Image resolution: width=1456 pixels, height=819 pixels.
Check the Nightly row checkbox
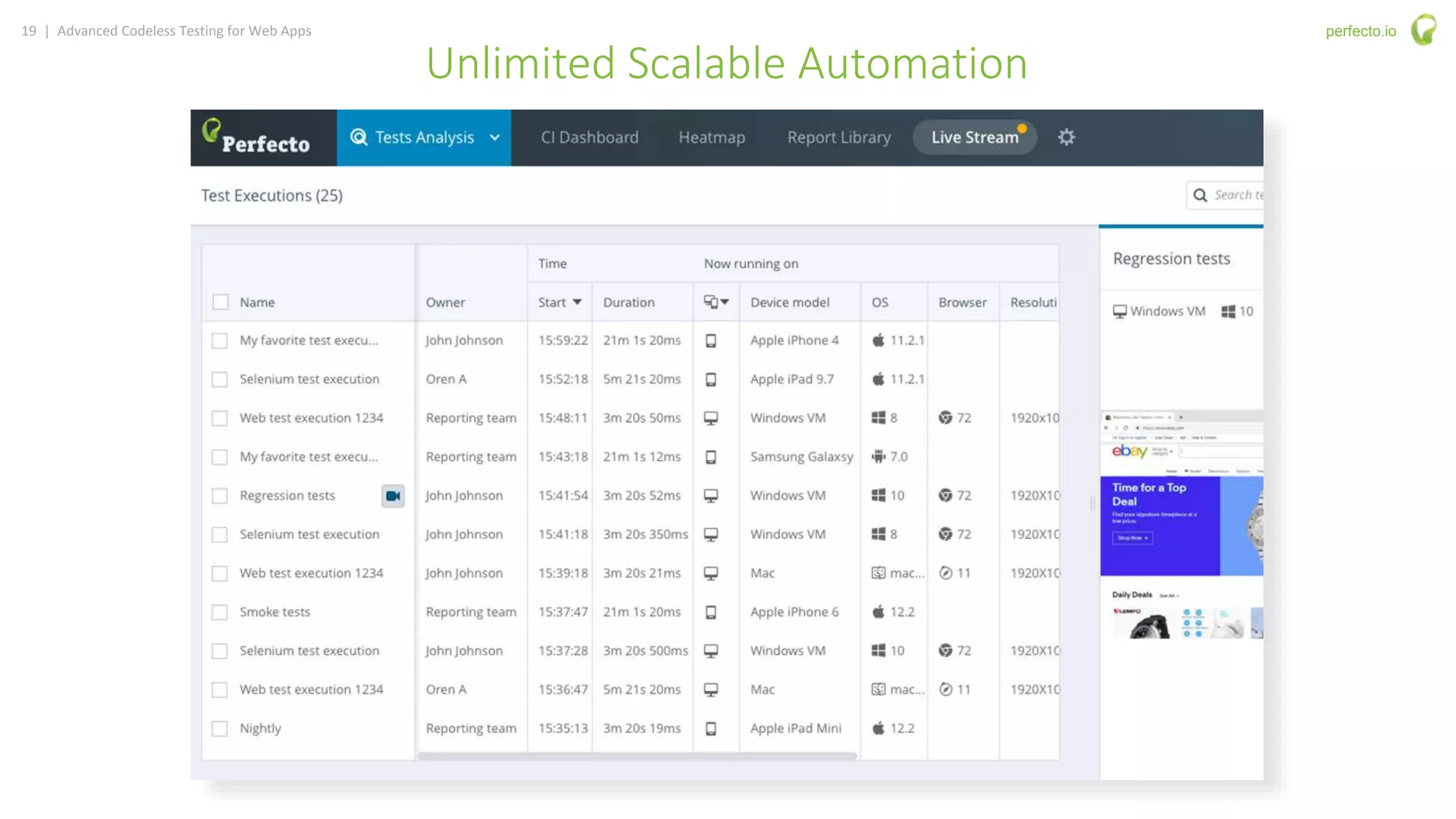click(220, 729)
